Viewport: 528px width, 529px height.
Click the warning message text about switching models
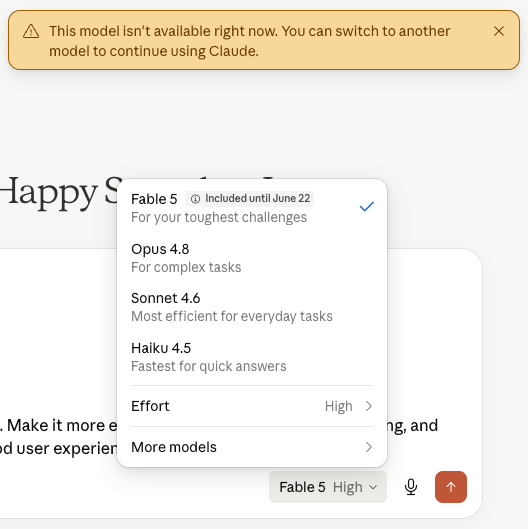tap(250, 41)
